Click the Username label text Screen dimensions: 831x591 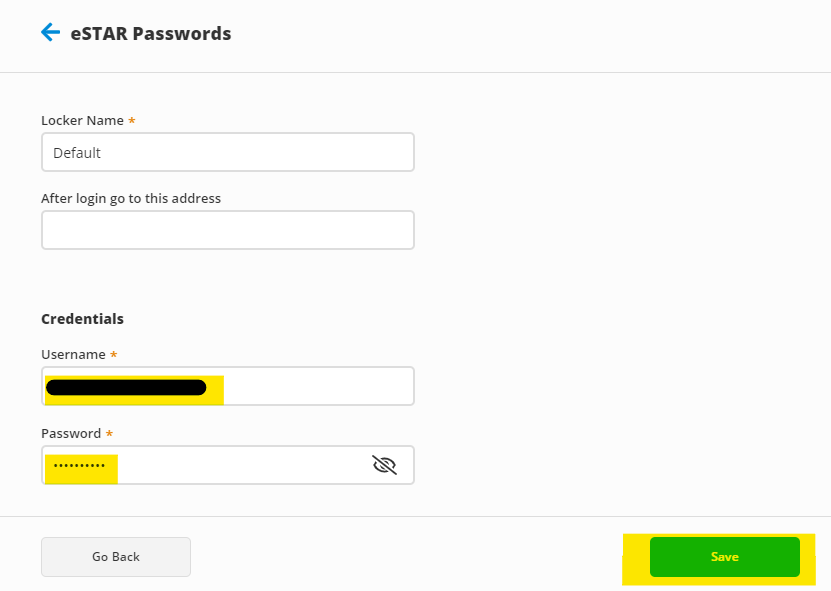click(x=73, y=354)
